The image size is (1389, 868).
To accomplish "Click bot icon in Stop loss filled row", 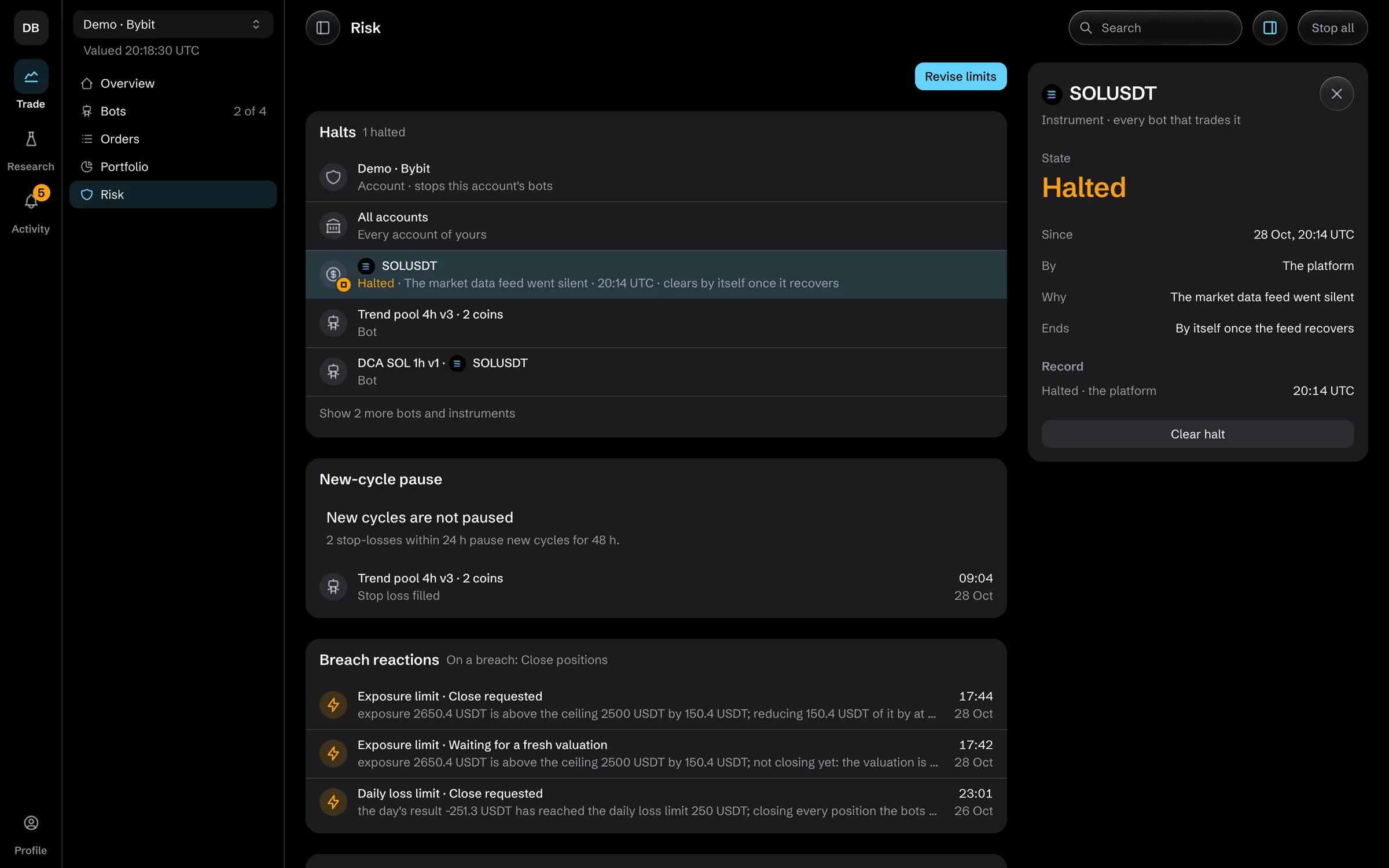I will 333,587.
